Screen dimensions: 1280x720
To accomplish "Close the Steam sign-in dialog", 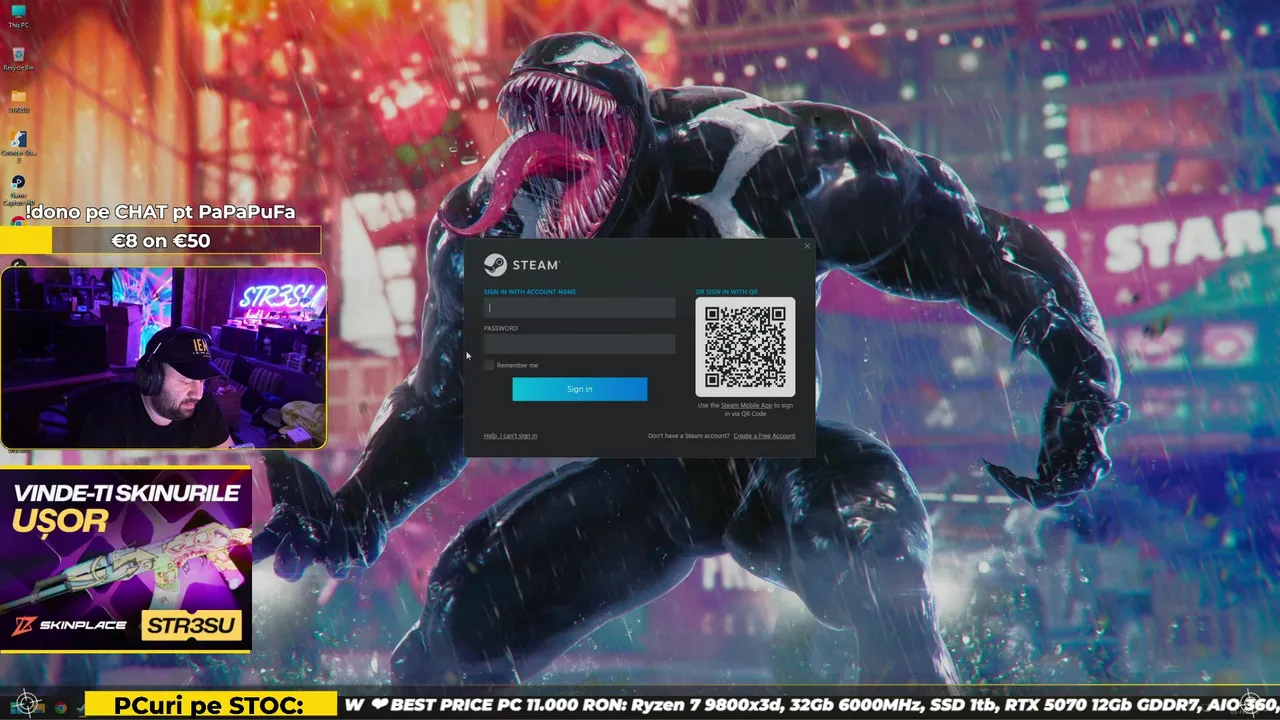I will [x=807, y=246].
